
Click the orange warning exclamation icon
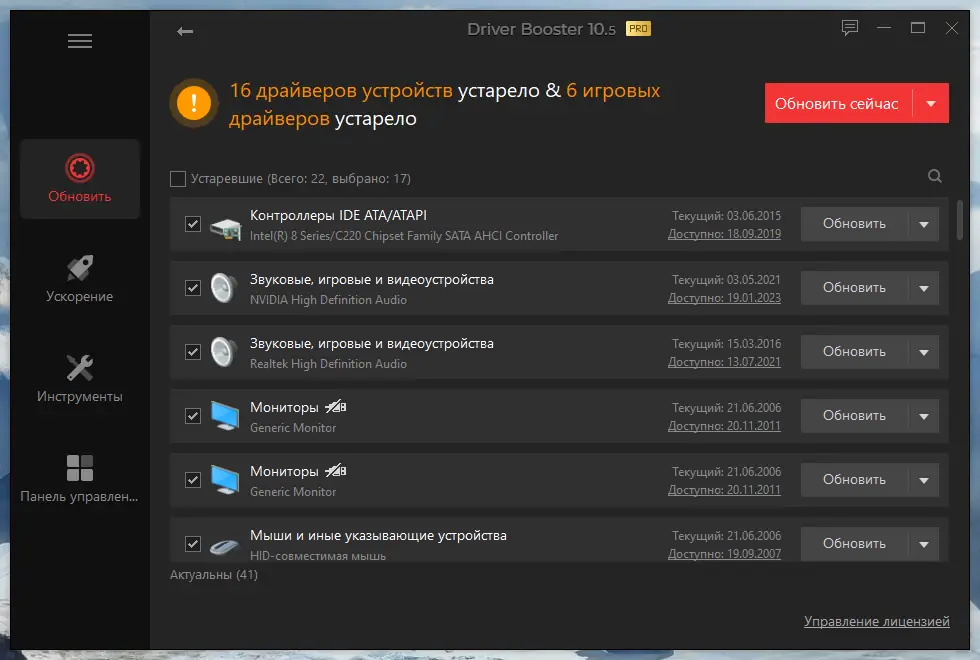(x=194, y=103)
